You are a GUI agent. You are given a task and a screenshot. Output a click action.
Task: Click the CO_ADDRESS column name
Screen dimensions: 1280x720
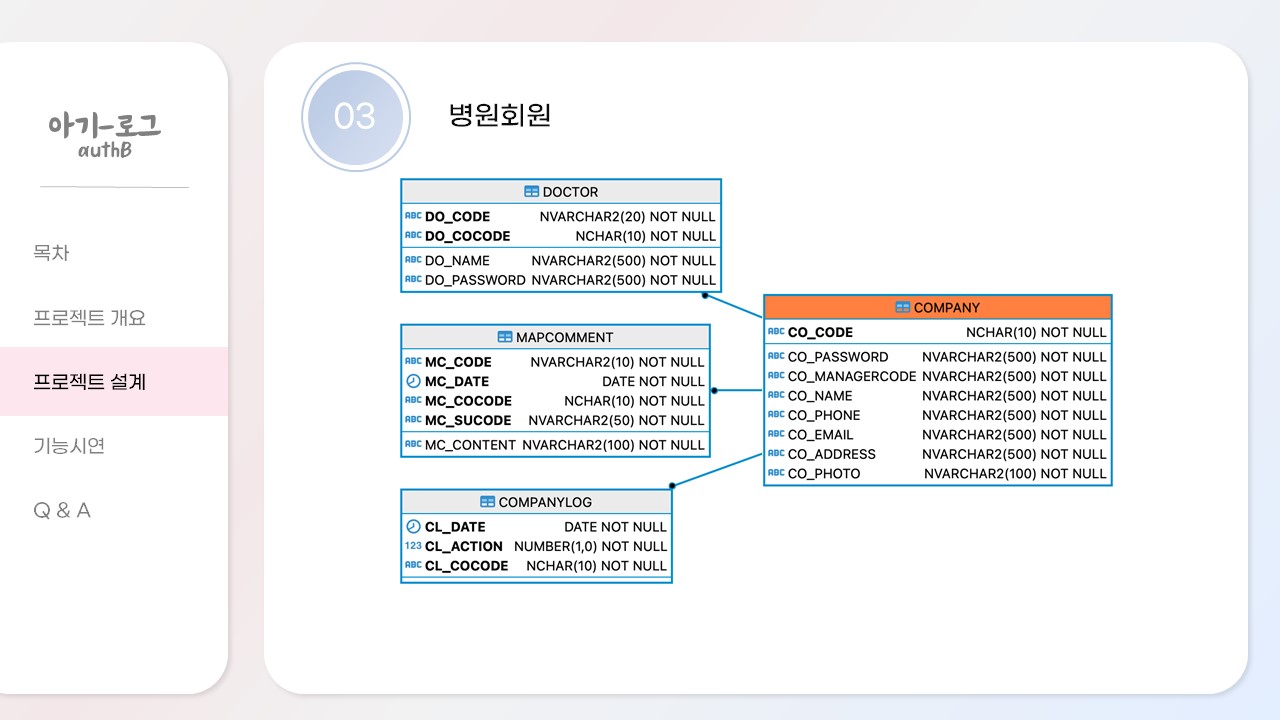pos(832,454)
